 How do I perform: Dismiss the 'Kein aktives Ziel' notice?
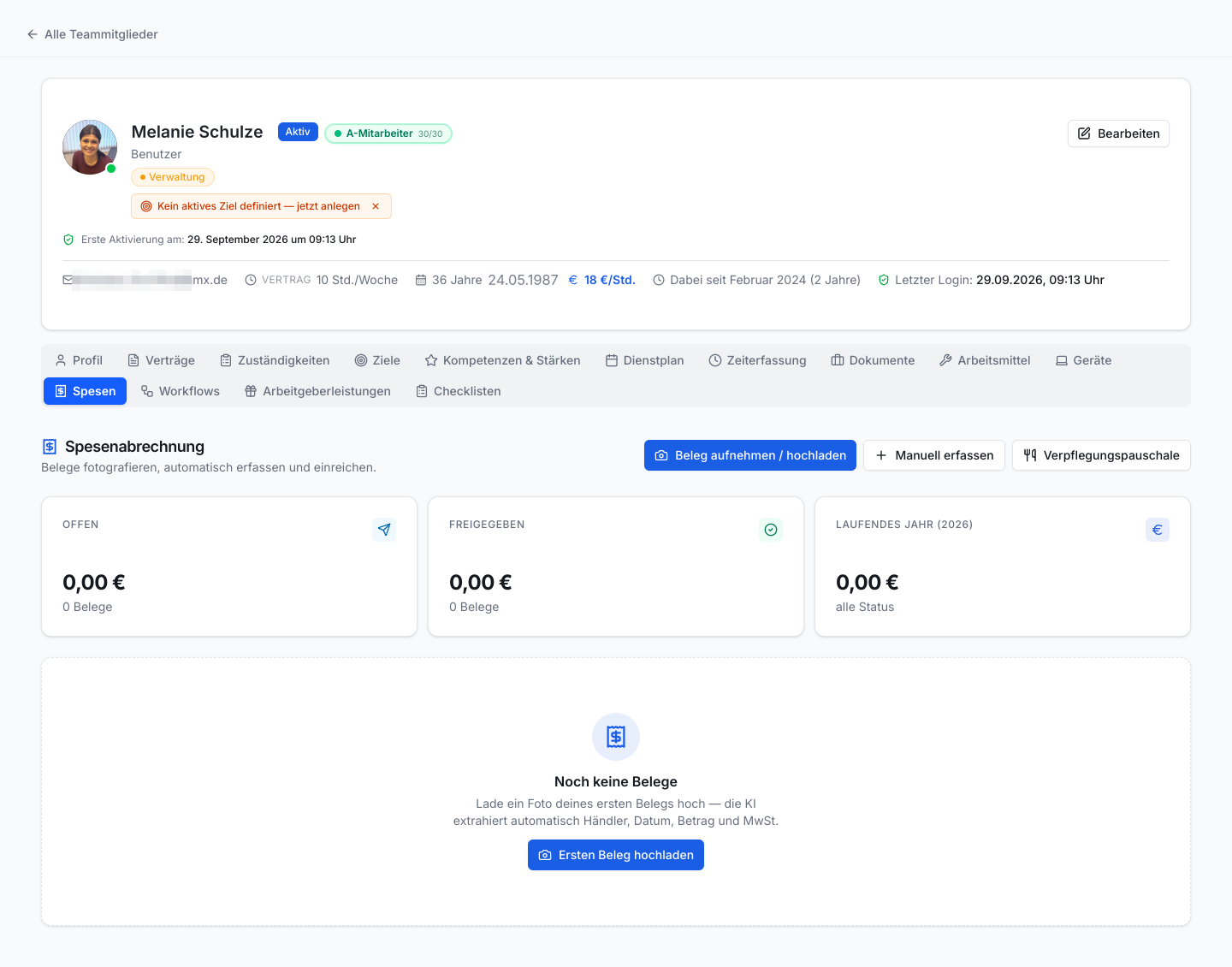click(x=376, y=206)
